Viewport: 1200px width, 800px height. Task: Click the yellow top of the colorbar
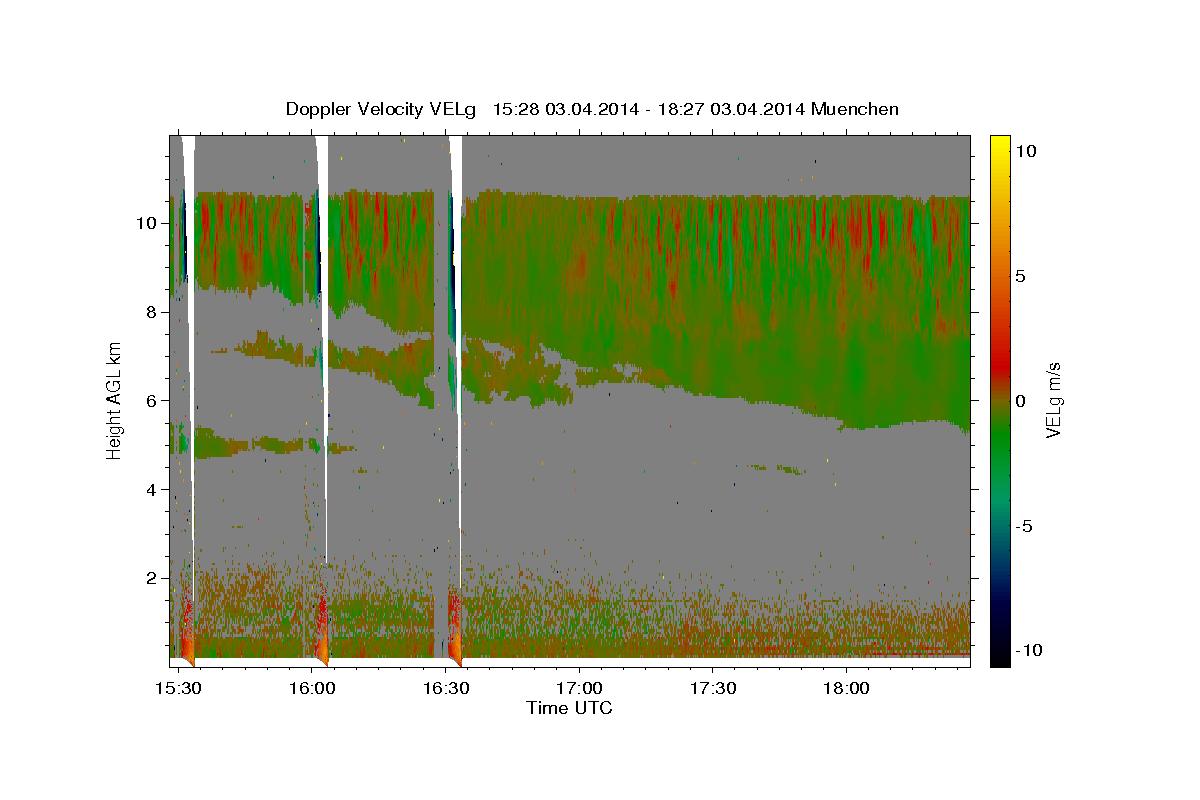point(999,145)
